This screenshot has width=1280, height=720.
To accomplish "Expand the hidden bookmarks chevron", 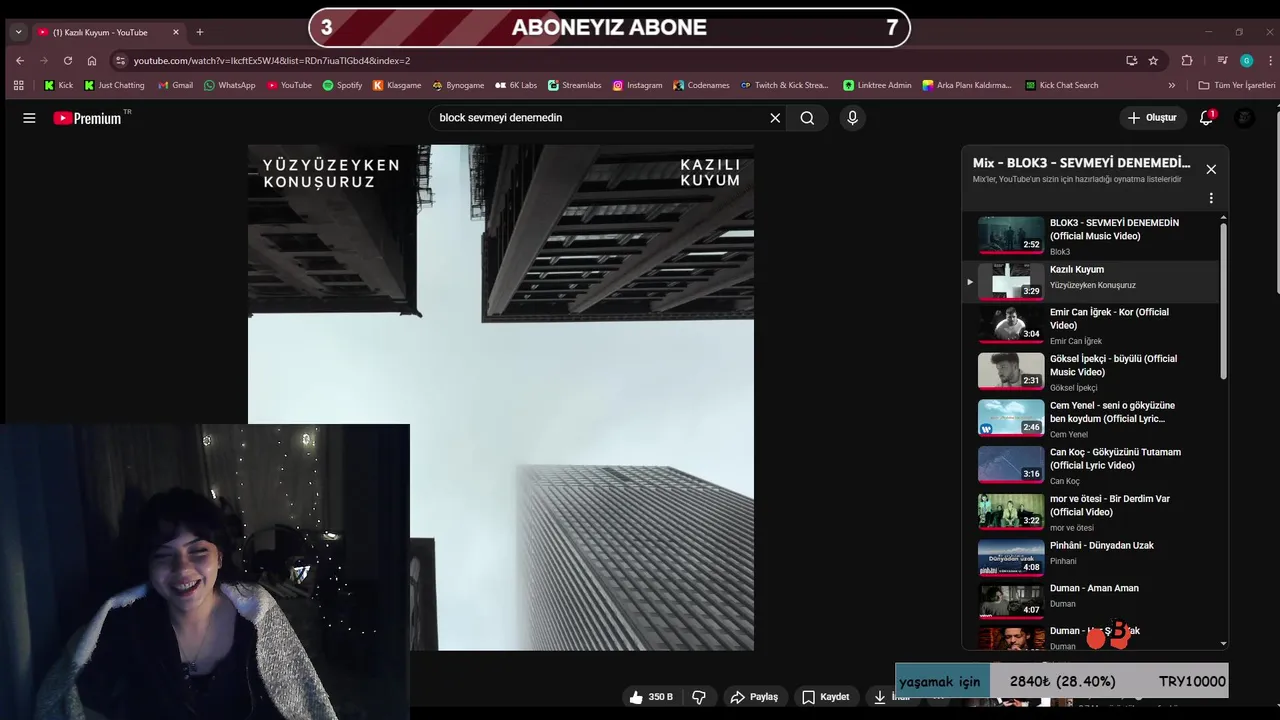I will tap(1172, 85).
